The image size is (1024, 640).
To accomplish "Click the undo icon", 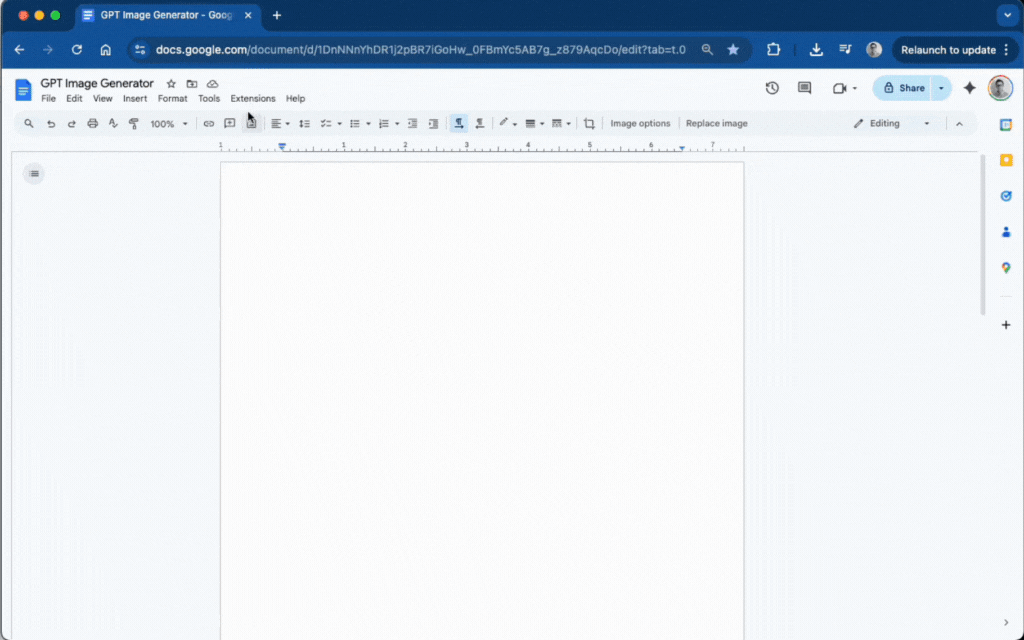I will (x=51, y=123).
